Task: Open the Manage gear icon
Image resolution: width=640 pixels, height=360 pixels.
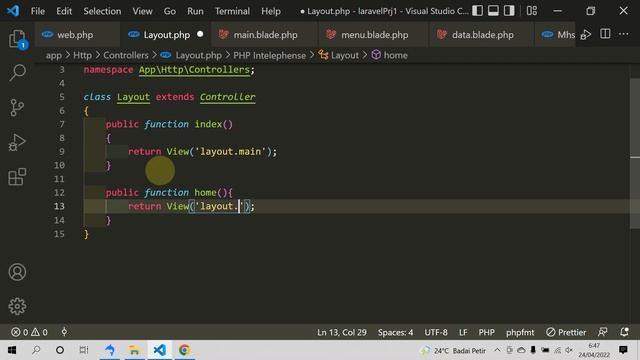Action: coord(17,306)
